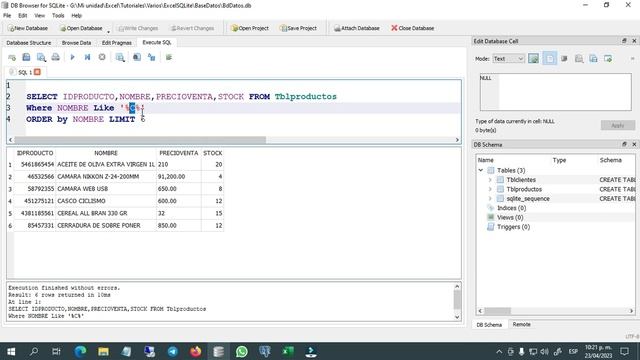
Task: Open WhatsApp from the taskbar
Action: click(x=242, y=351)
